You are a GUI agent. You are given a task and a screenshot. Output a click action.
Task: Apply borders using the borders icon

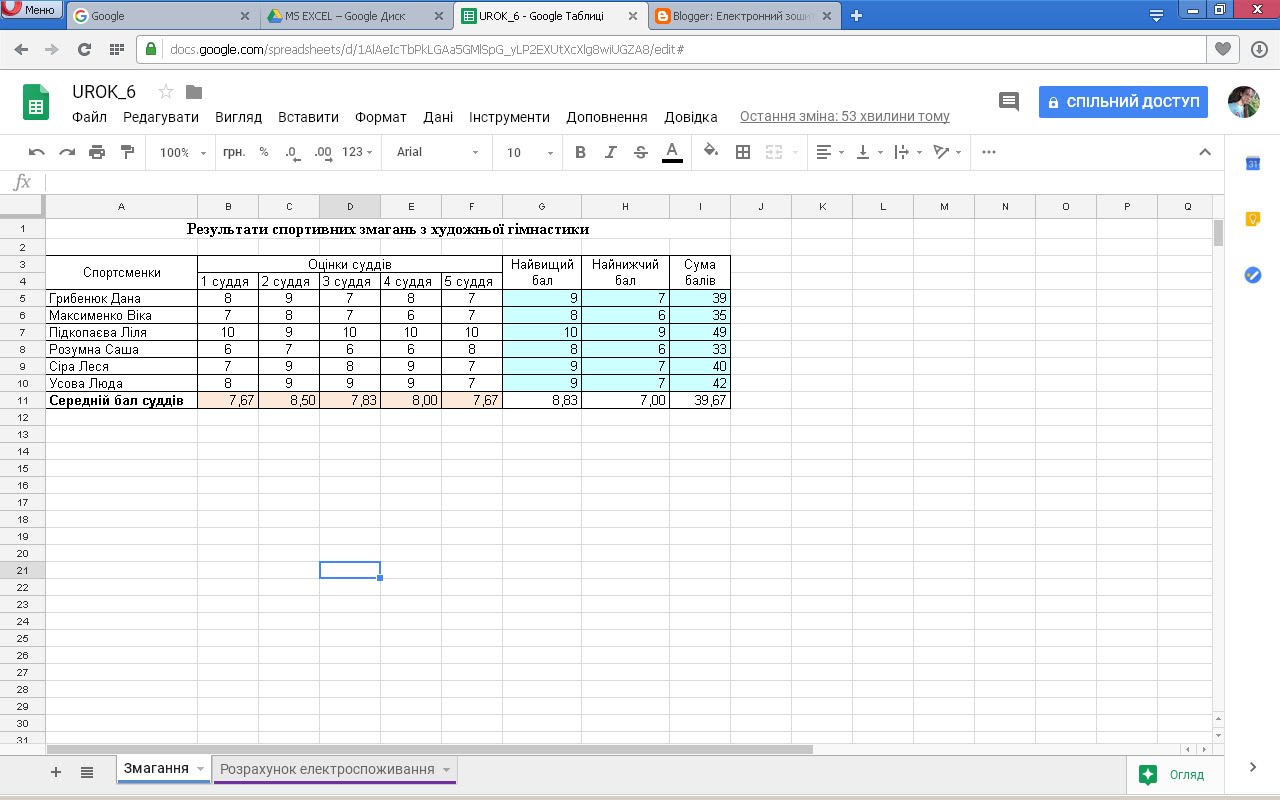point(742,152)
